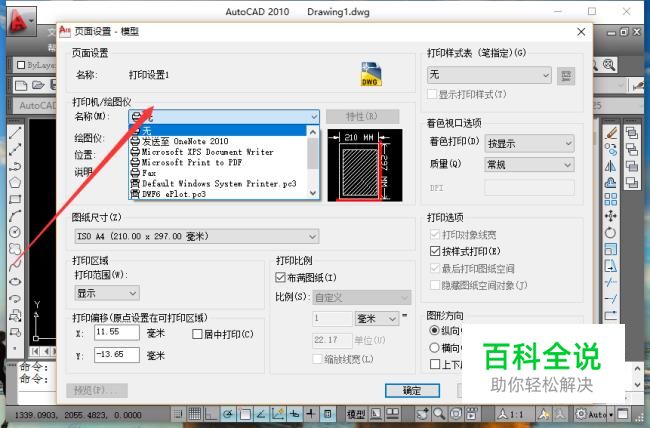The width and height of the screenshot is (650, 428).
Task: Enable 居中打印 center plot checkbox
Action: coord(197,334)
